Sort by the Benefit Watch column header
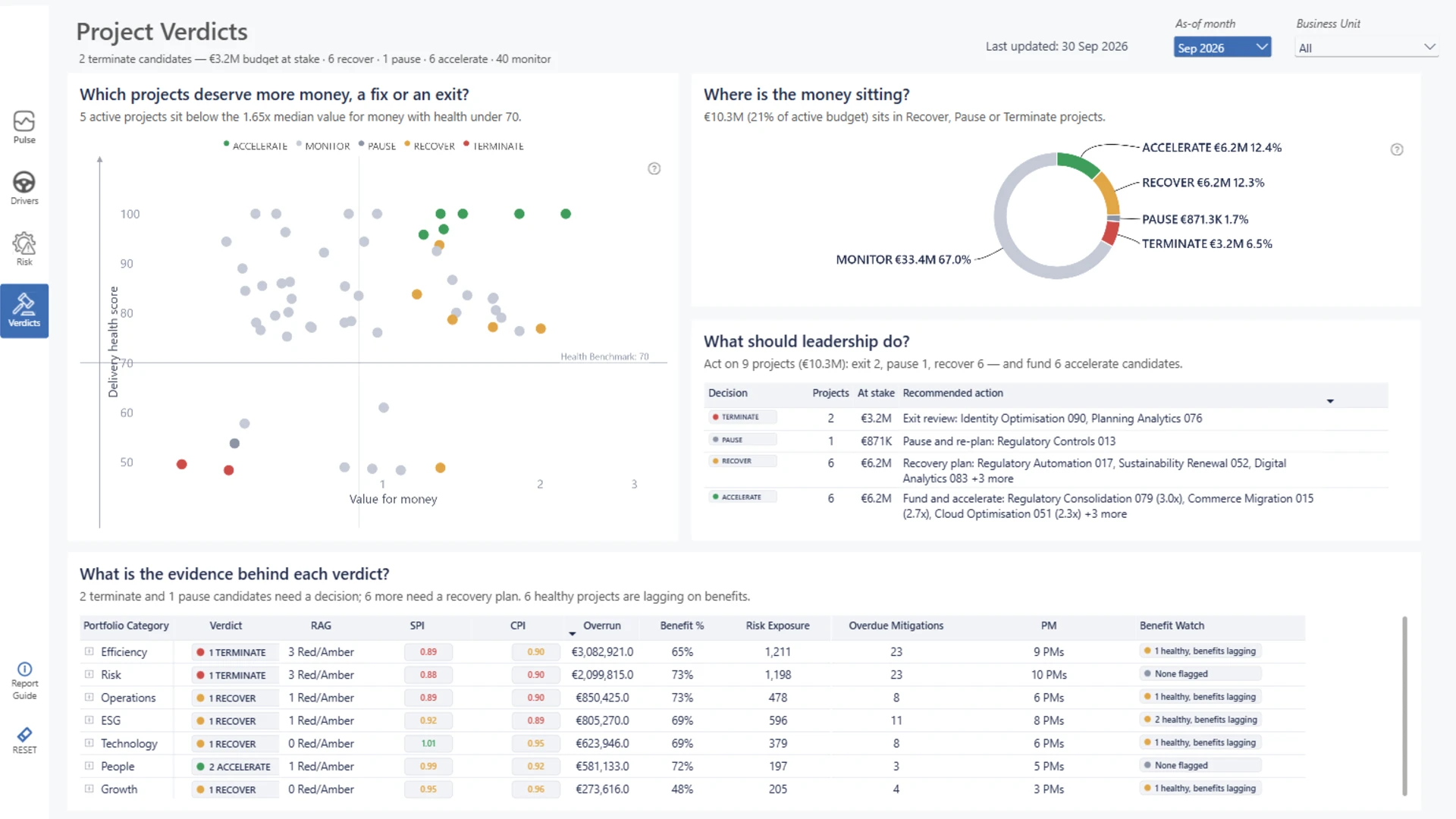The image size is (1456, 819). [1172, 626]
